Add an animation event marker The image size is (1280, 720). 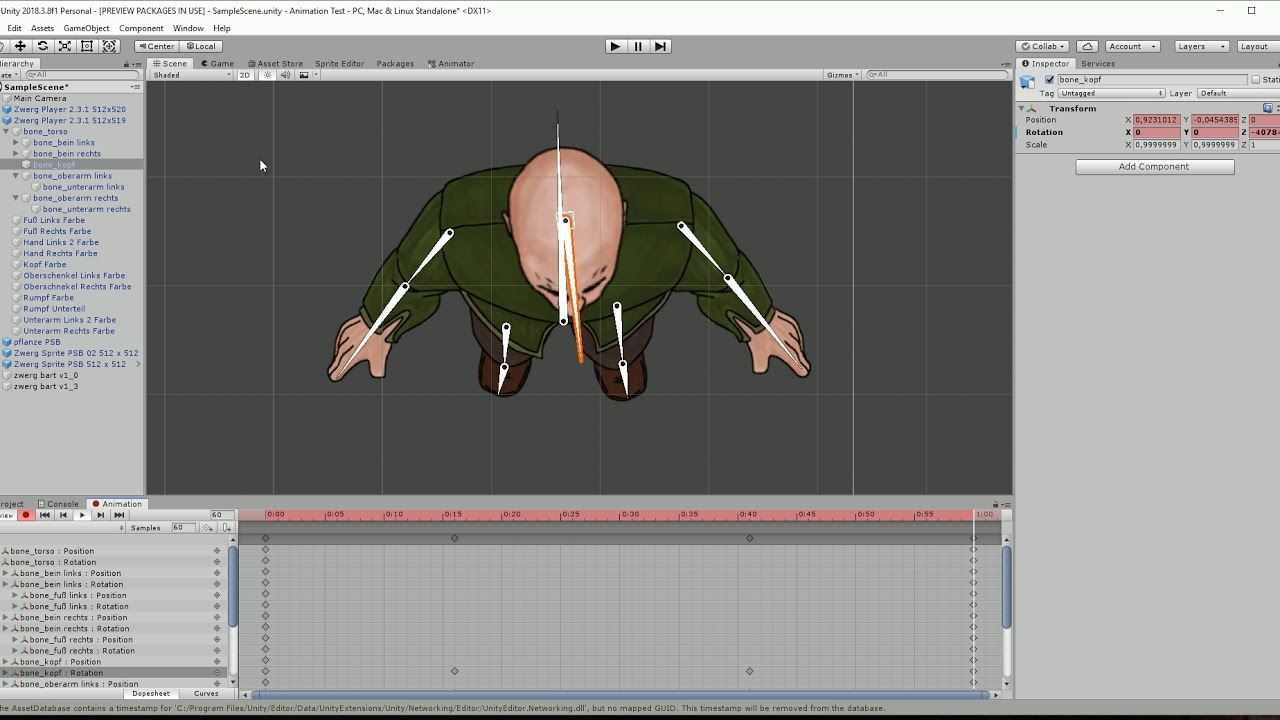click(x=227, y=527)
